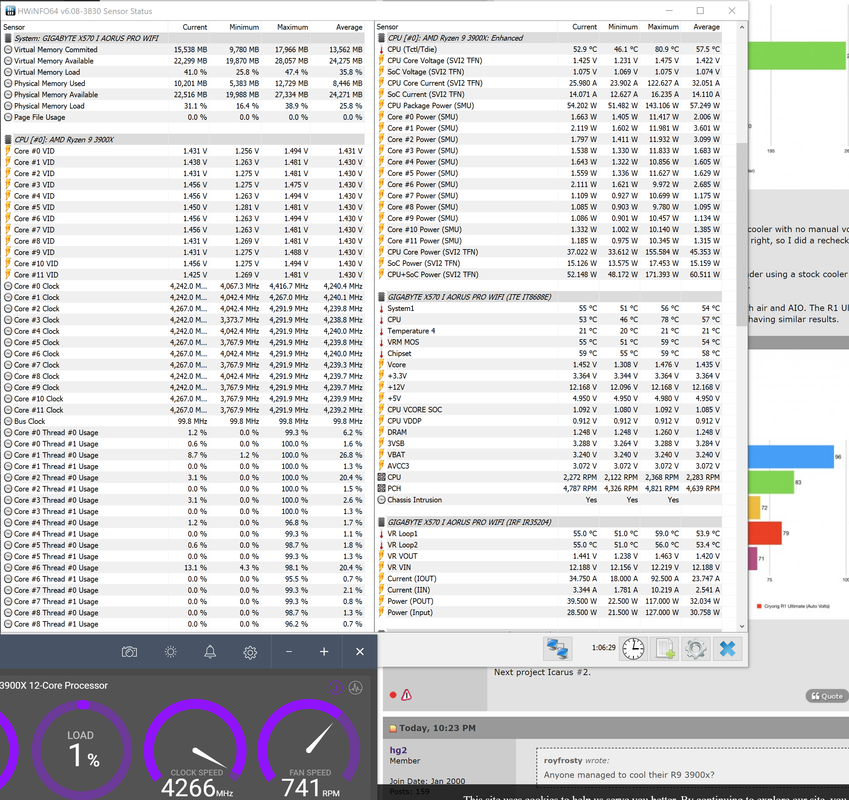Screen dimensions: 849x800
Task: Select the SoC Voltage (SVI2 TFN) row
Action: pyautogui.click(x=549, y=72)
